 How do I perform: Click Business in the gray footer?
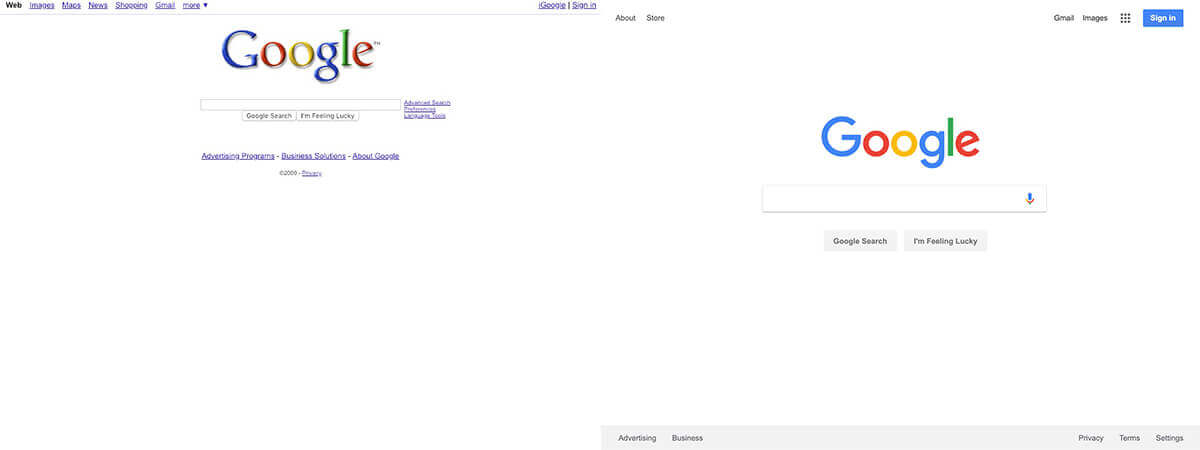[687, 438]
